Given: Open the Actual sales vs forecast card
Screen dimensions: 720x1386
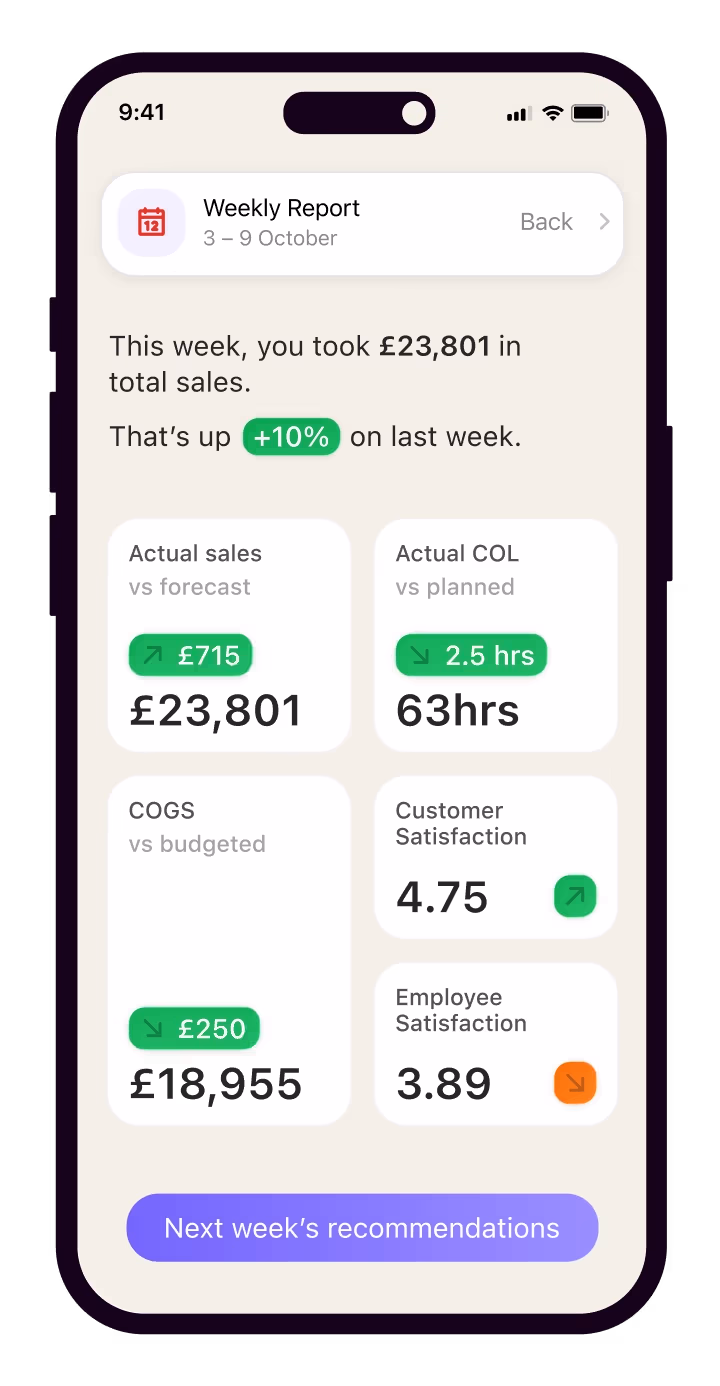Looking at the screenshot, I should 229,635.
